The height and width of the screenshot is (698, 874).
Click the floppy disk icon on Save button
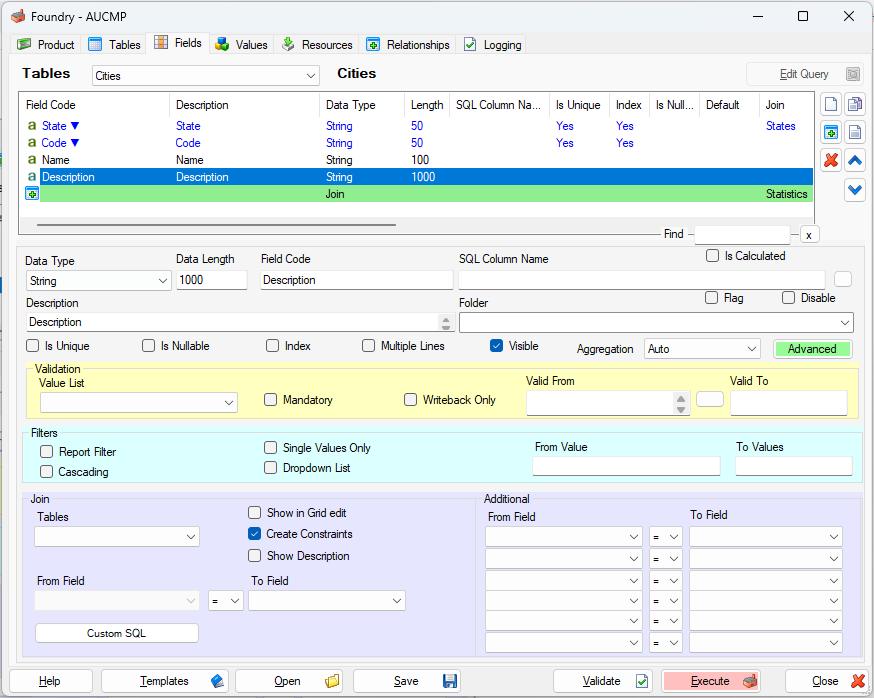[x=449, y=681]
